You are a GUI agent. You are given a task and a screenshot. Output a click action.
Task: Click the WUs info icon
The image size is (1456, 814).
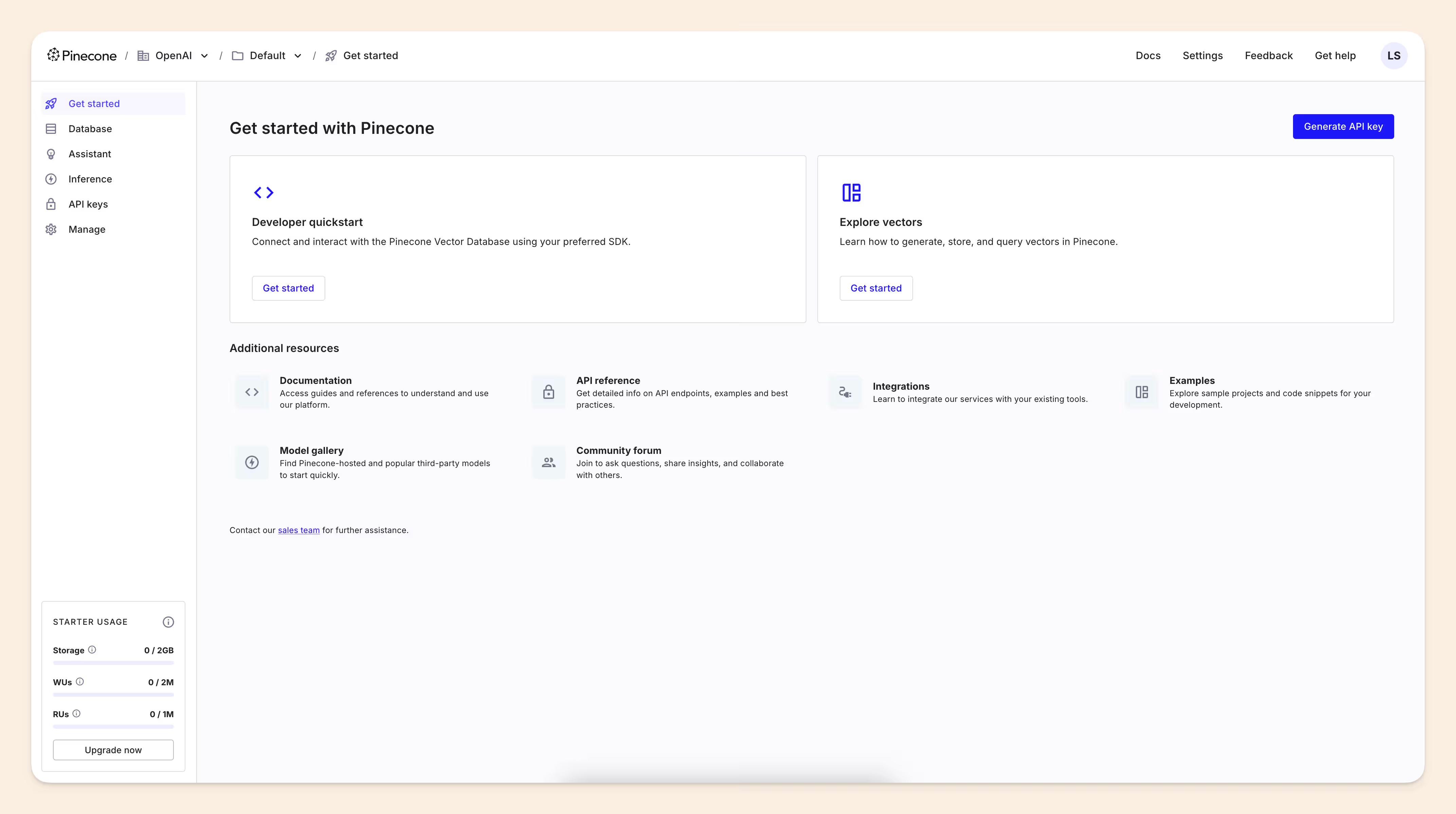pyautogui.click(x=80, y=682)
